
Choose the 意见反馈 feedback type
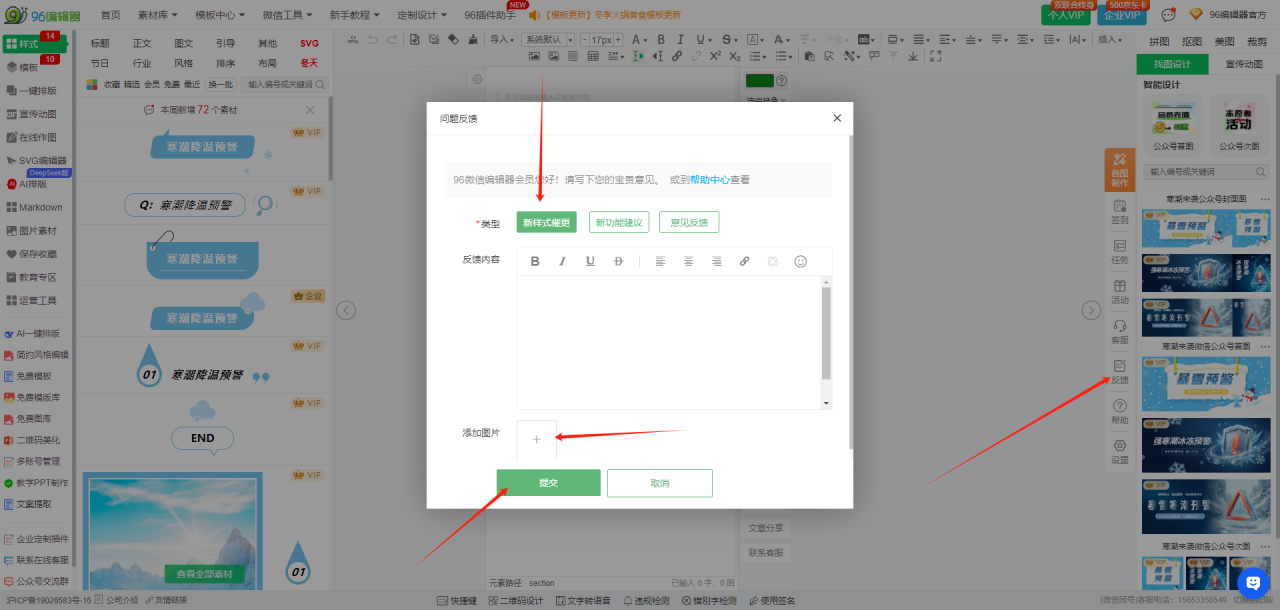tap(689, 223)
